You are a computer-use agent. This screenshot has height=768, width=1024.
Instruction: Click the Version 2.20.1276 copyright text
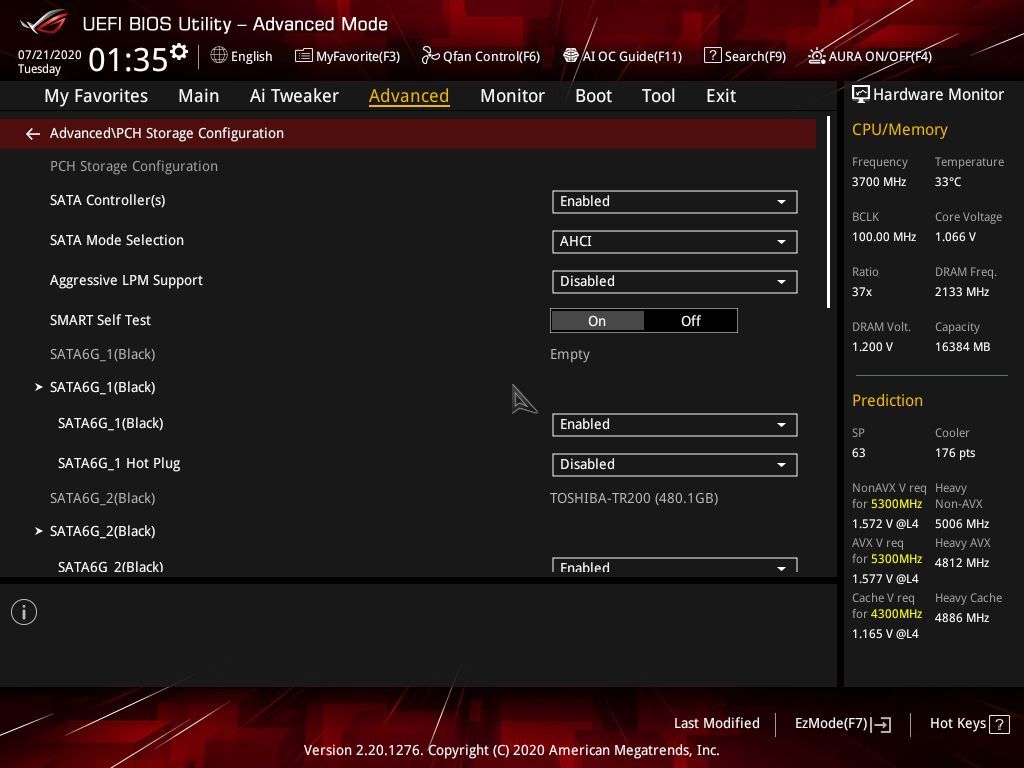click(511, 750)
